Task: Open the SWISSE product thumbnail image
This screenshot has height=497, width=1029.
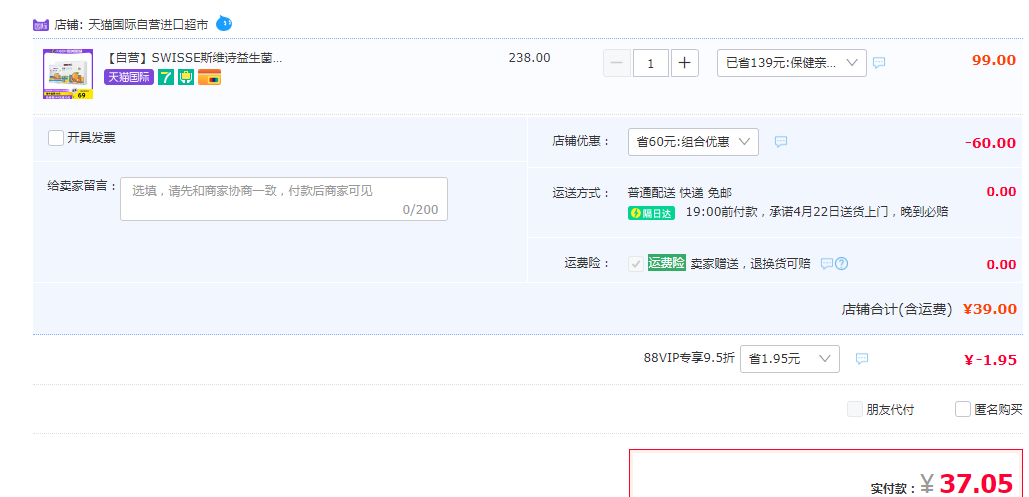Action: 68,74
